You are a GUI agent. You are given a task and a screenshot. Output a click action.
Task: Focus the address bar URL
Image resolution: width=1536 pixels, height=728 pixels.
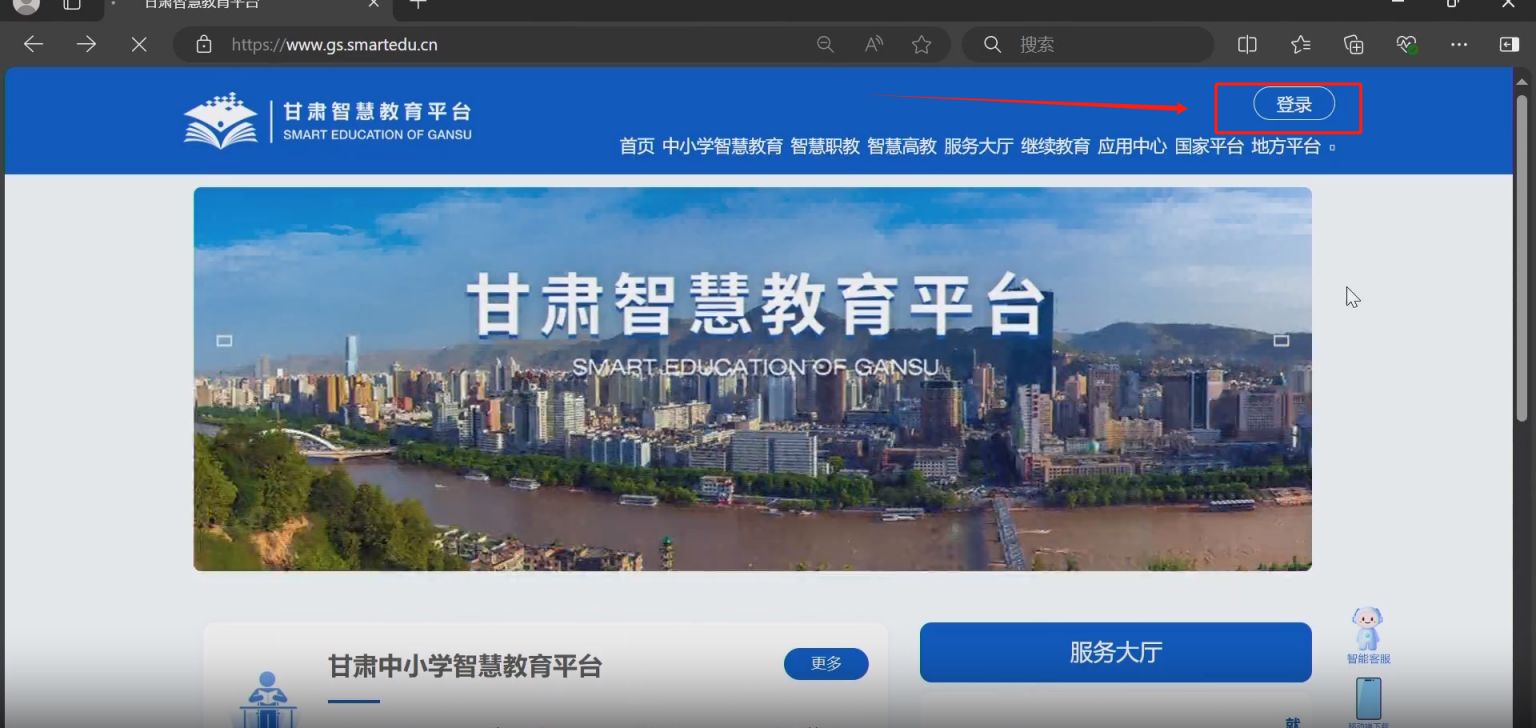(334, 44)
